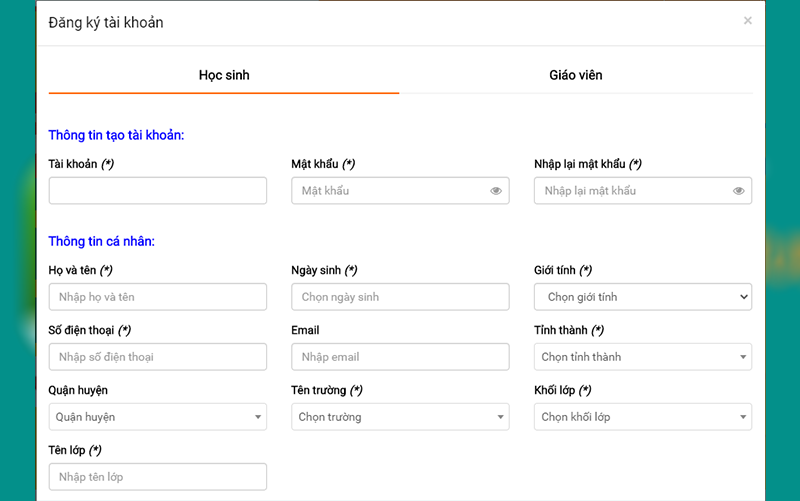Toggle visibility in Nhập lại mật khẩu field
The width and height of the screenshot is (800, 501).
pyautogui.click(x=739, y=191)
